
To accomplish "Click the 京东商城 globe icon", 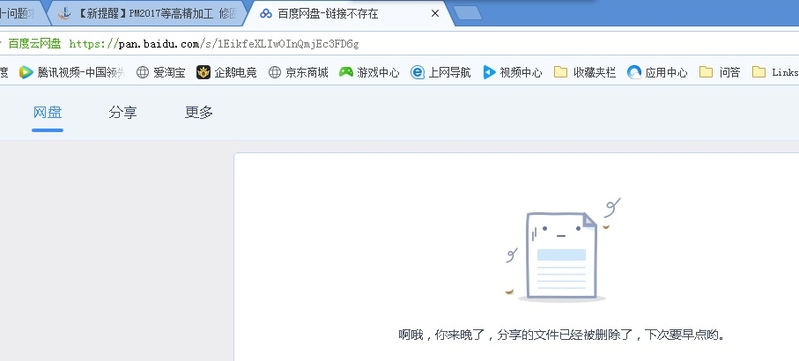I will 275,72.
